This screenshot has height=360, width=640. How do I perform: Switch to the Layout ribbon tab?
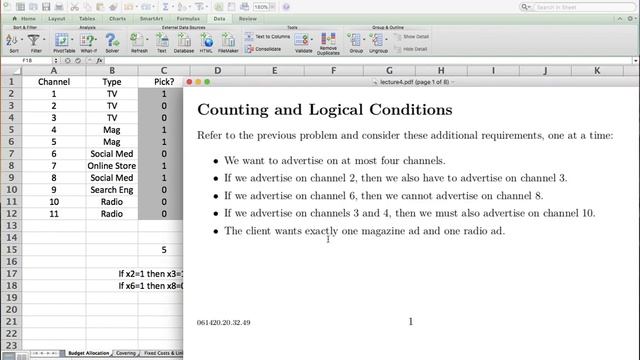tap(57, 19)
